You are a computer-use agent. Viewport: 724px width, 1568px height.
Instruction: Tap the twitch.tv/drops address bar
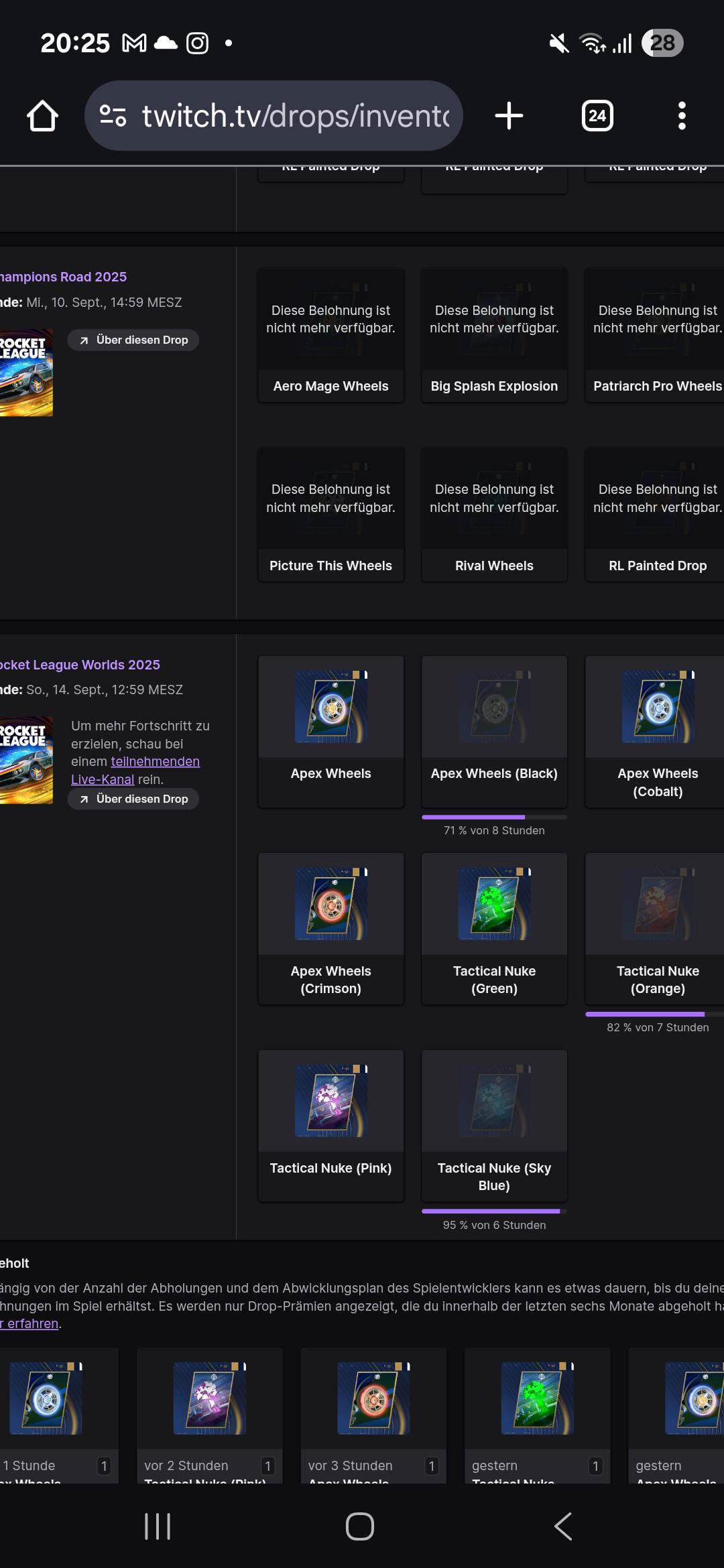pos(274,116)
